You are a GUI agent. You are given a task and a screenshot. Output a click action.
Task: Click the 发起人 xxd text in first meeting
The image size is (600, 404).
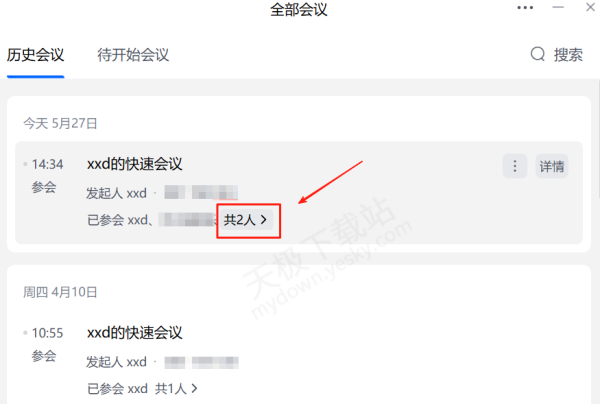(116, 193)
